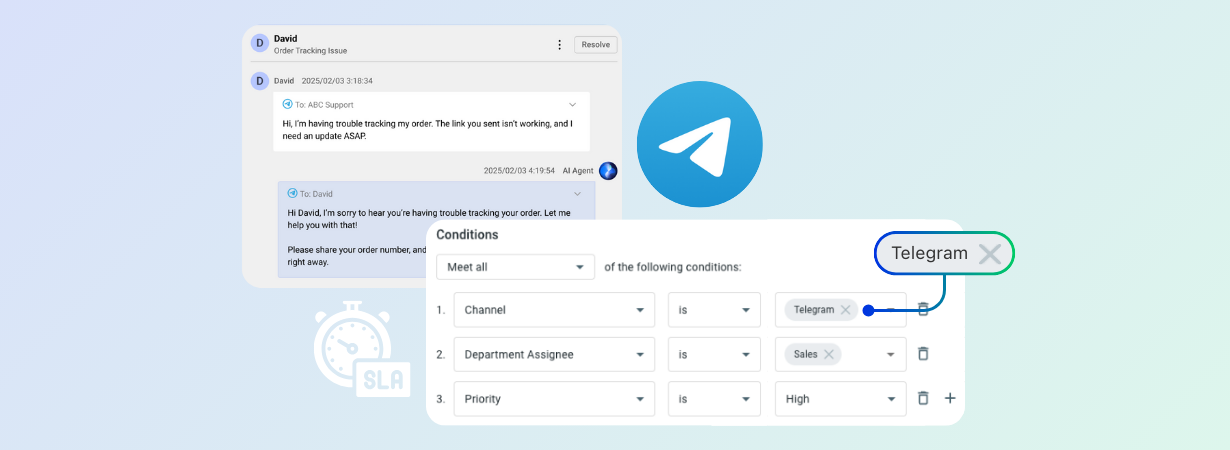Screen dimensions: 1230x450
Task: Delete the Department Assignee condition row
Action: pos(923,354)
